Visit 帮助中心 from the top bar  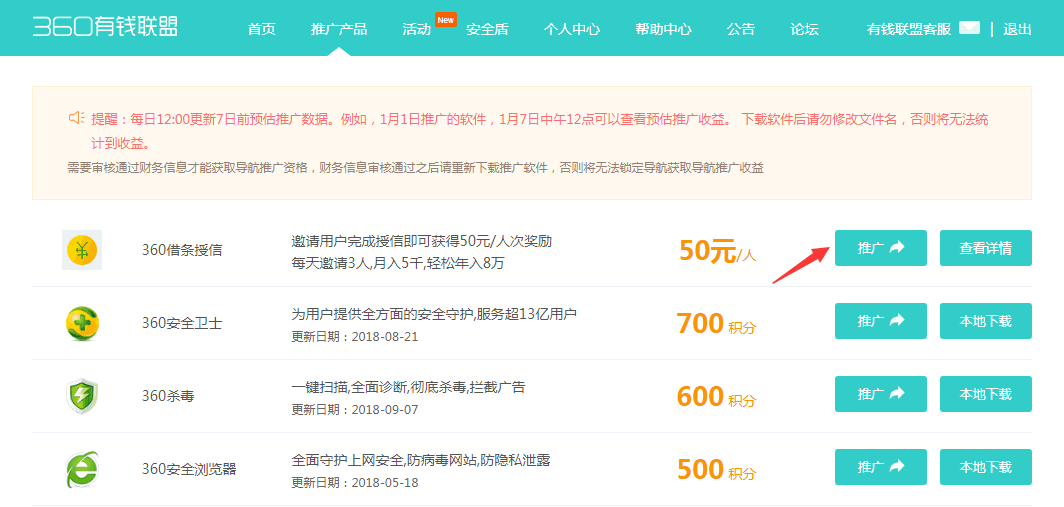tap(663, 29)
